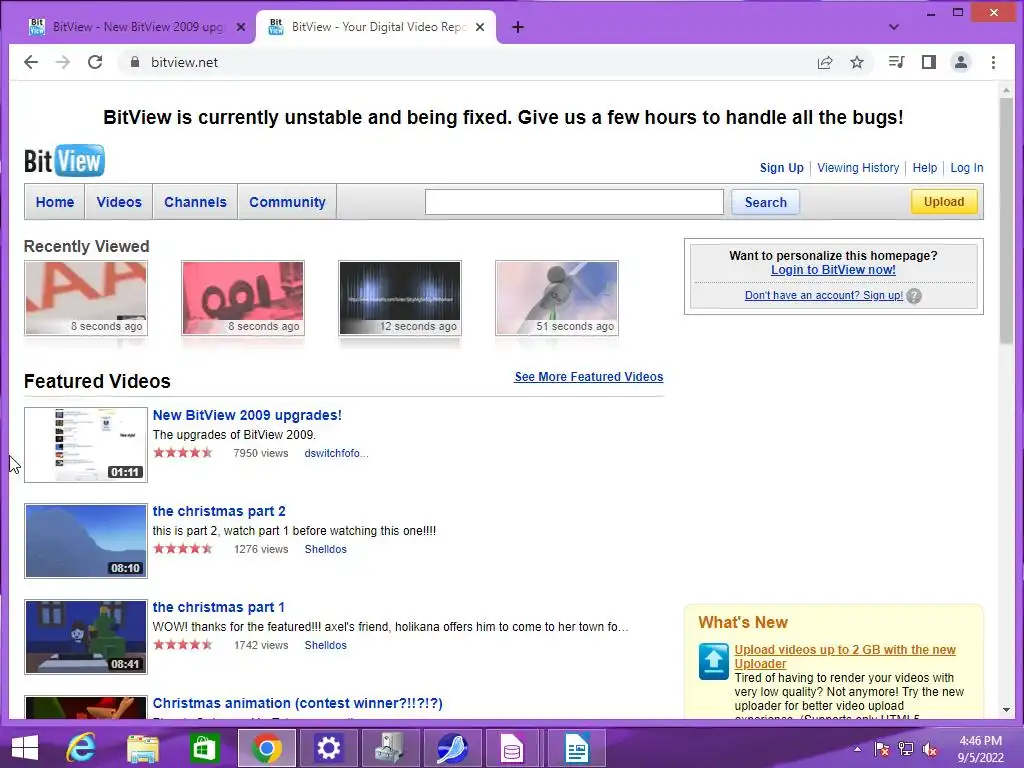Open 'the christmas part 2' title
1024x768 pixels.
(x=219, y=511)
